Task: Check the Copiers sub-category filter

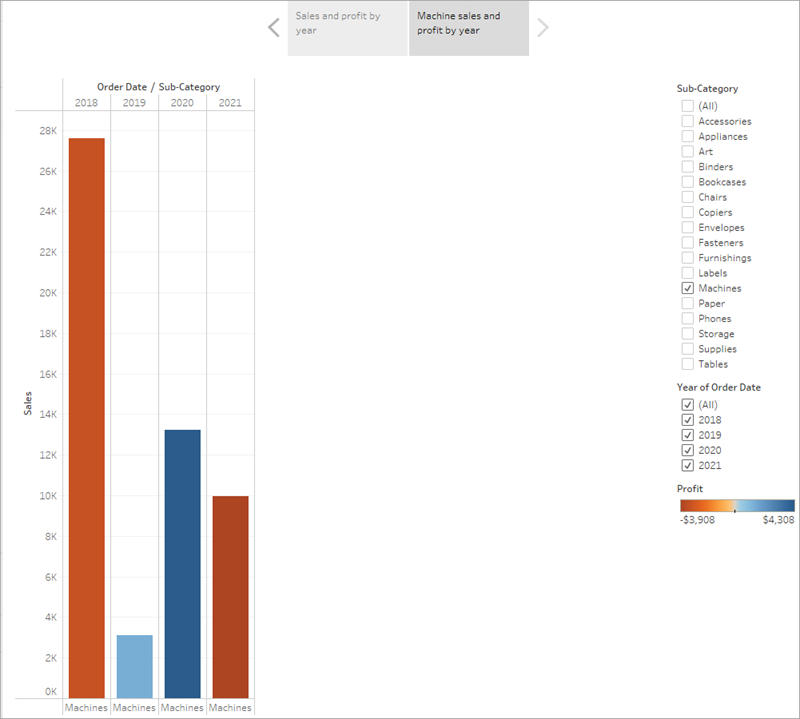Action: pos(688,212)
